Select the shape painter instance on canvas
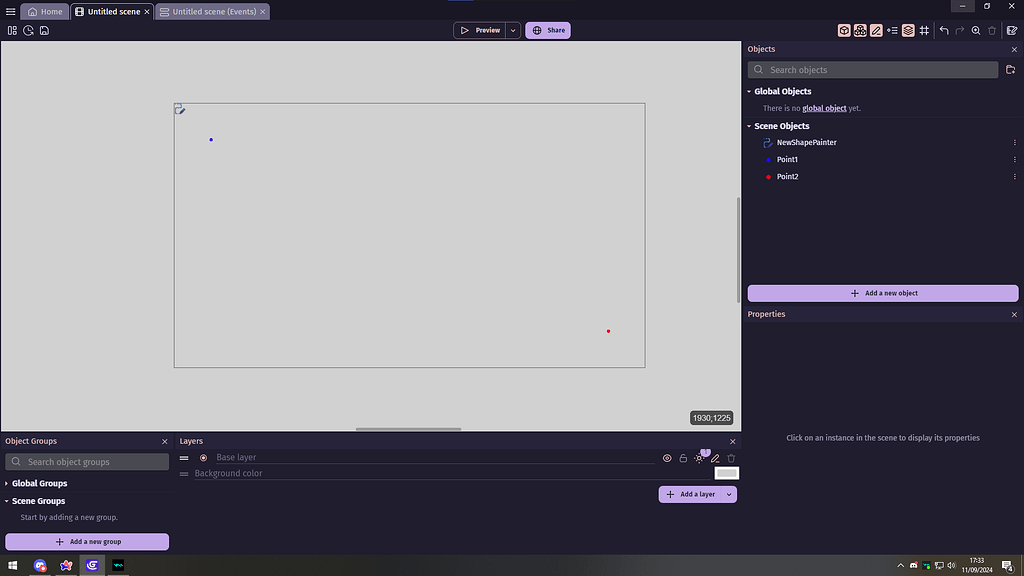This screenshot has width=1024, height=576. 180,109
